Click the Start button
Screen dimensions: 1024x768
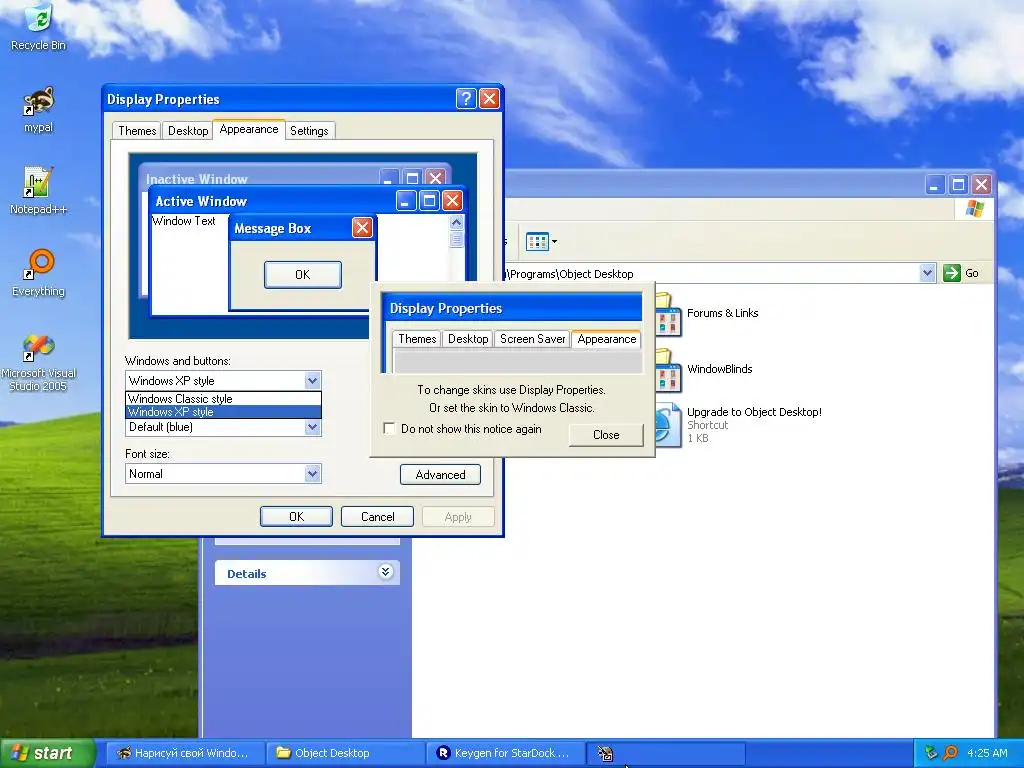[47, 753]
